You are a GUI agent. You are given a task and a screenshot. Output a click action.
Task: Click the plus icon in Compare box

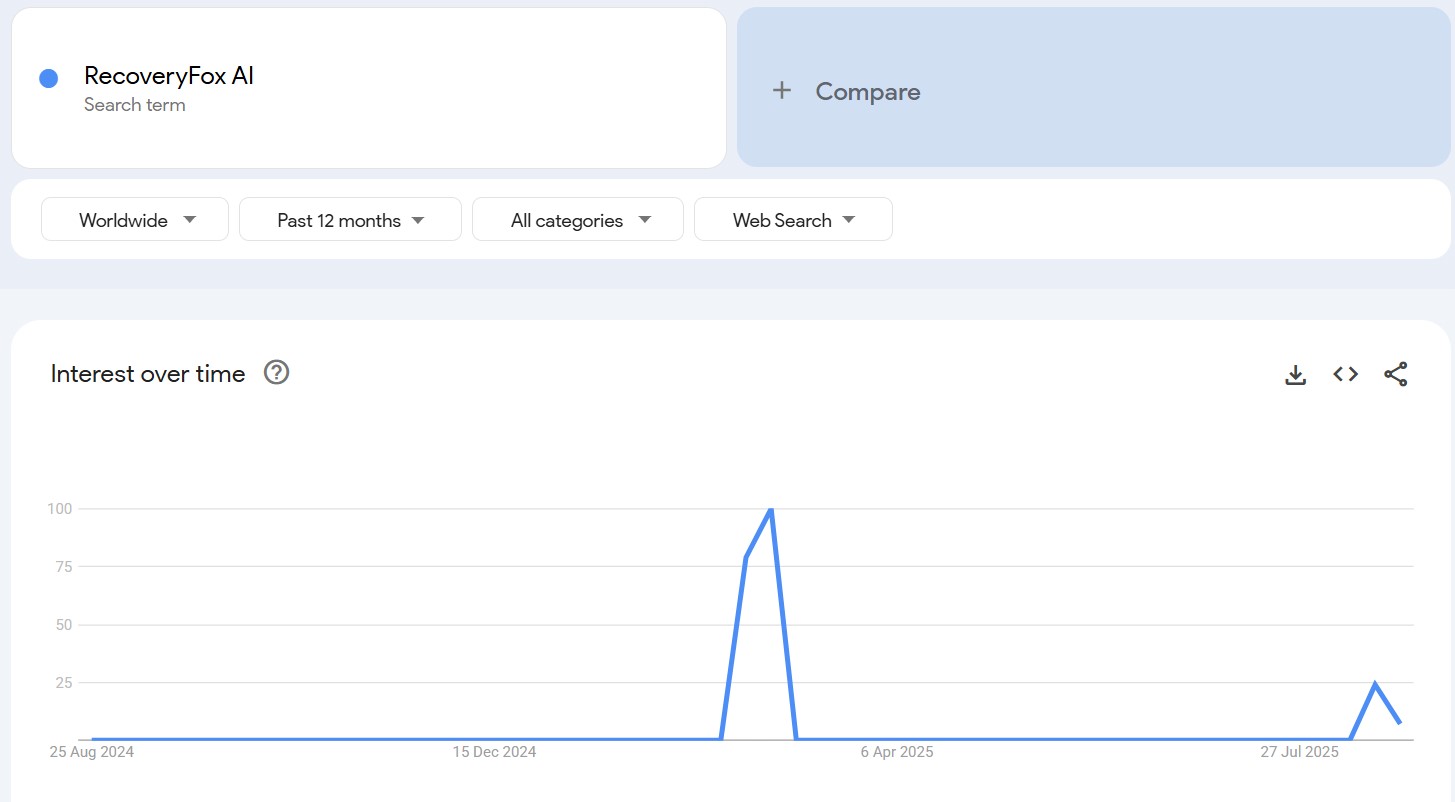pos(782,90)
